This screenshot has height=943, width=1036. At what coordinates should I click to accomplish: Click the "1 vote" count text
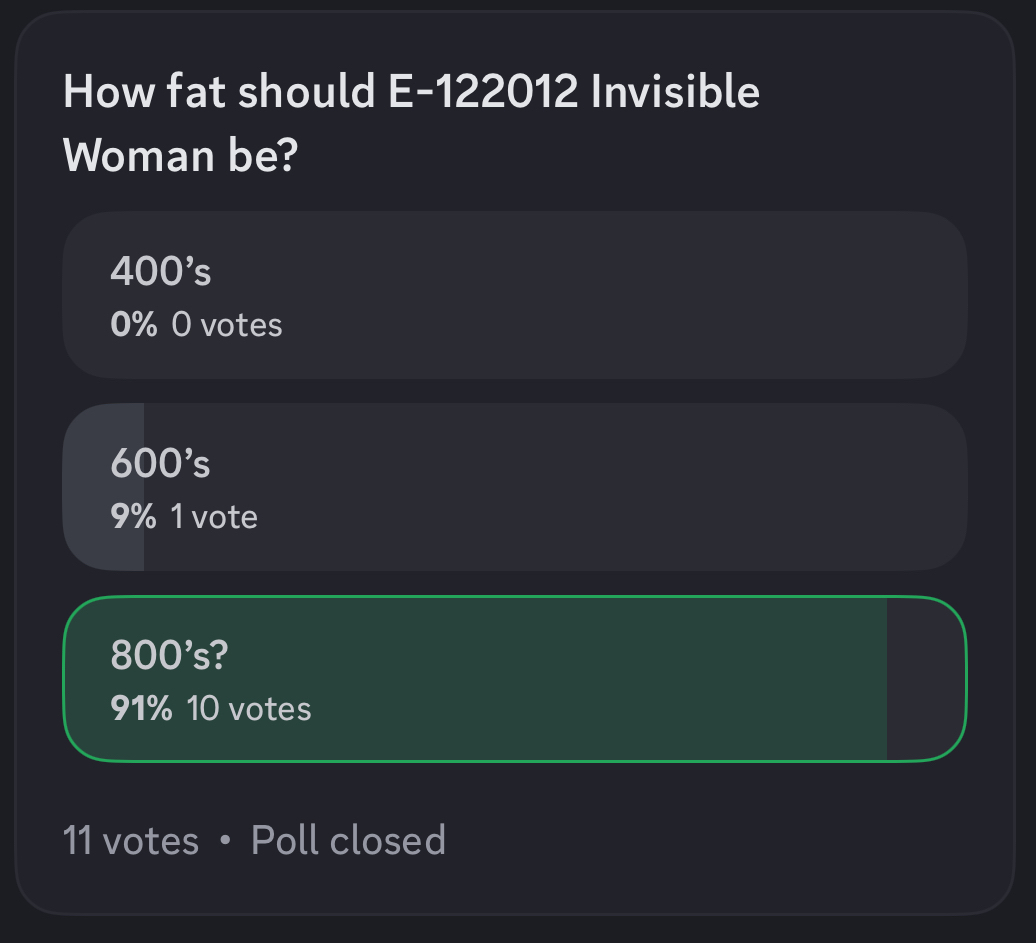coord(214,517)
